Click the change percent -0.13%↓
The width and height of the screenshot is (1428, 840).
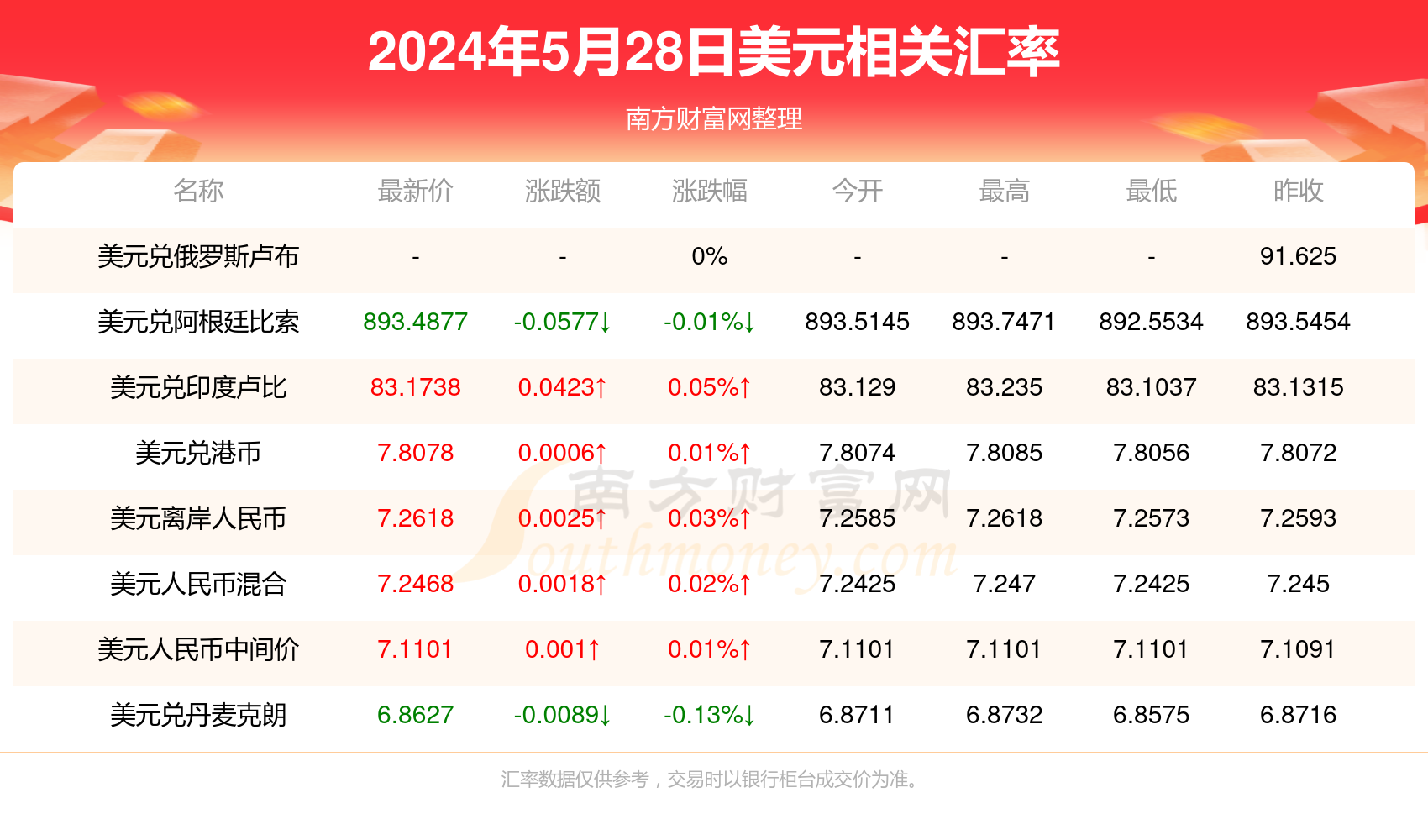[x=710, y=715]
